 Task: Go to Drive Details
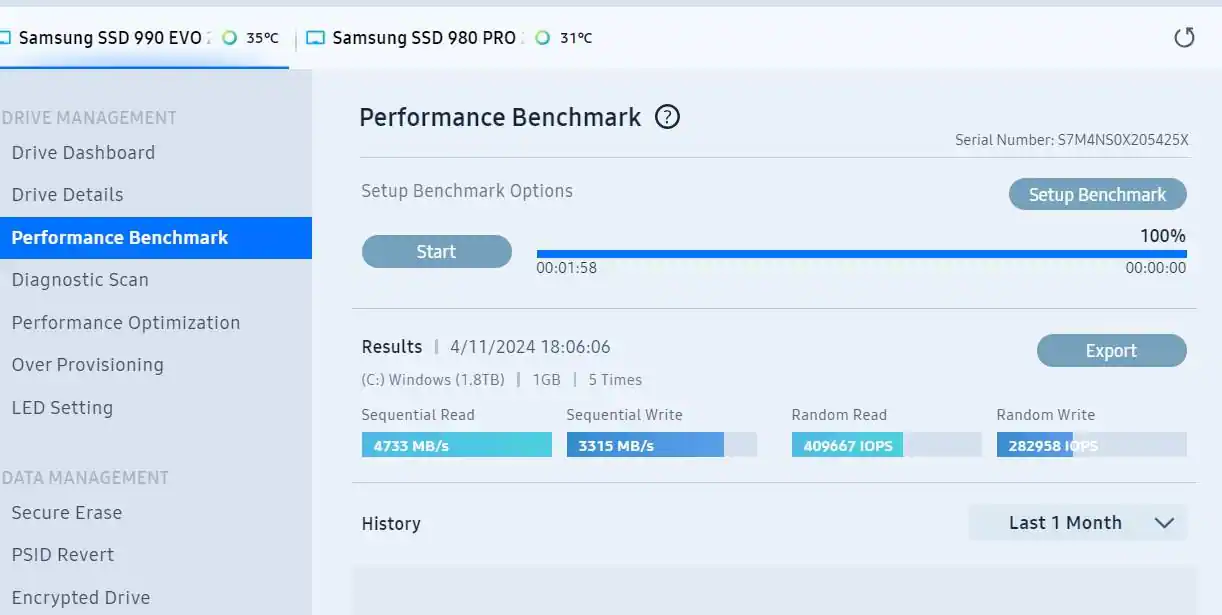pyautogui.click(x=67, y=195)
